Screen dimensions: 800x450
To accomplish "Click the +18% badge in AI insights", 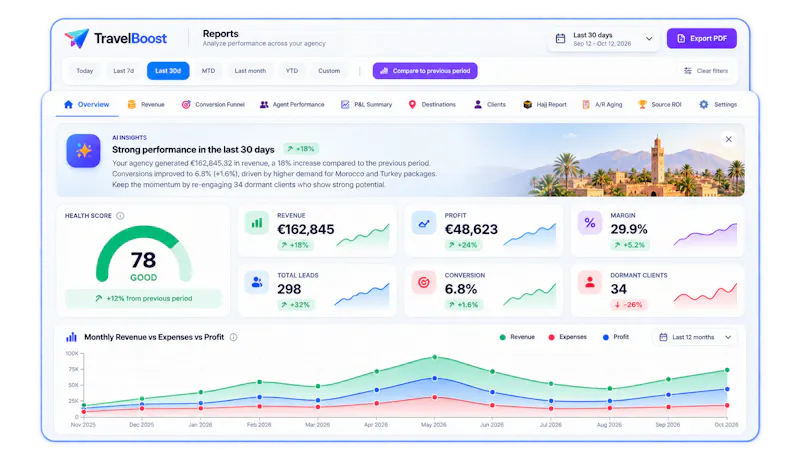I will pyautogui.click(x=301, y=149).
